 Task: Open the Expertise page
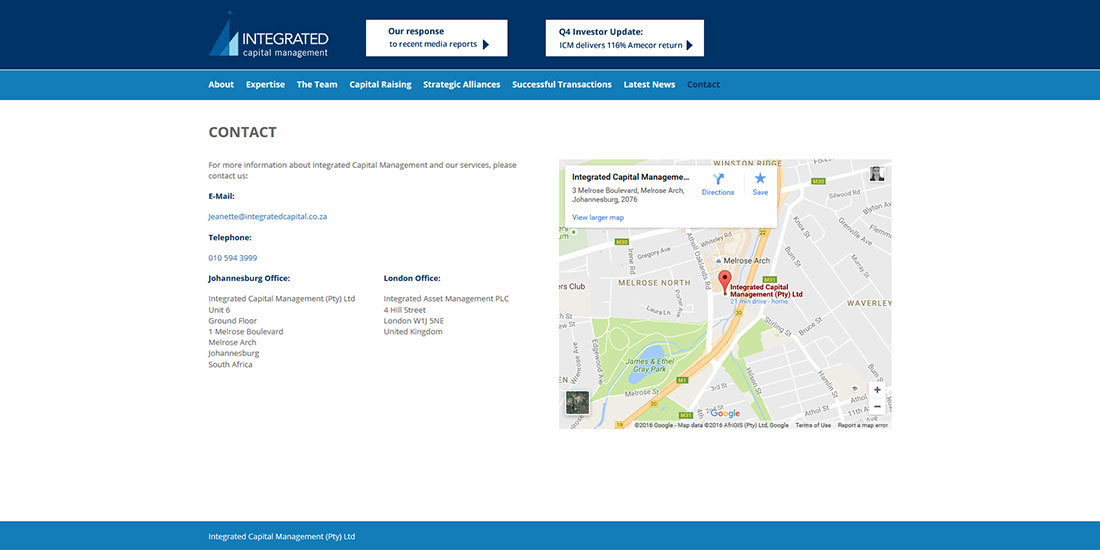pos(265,84)
